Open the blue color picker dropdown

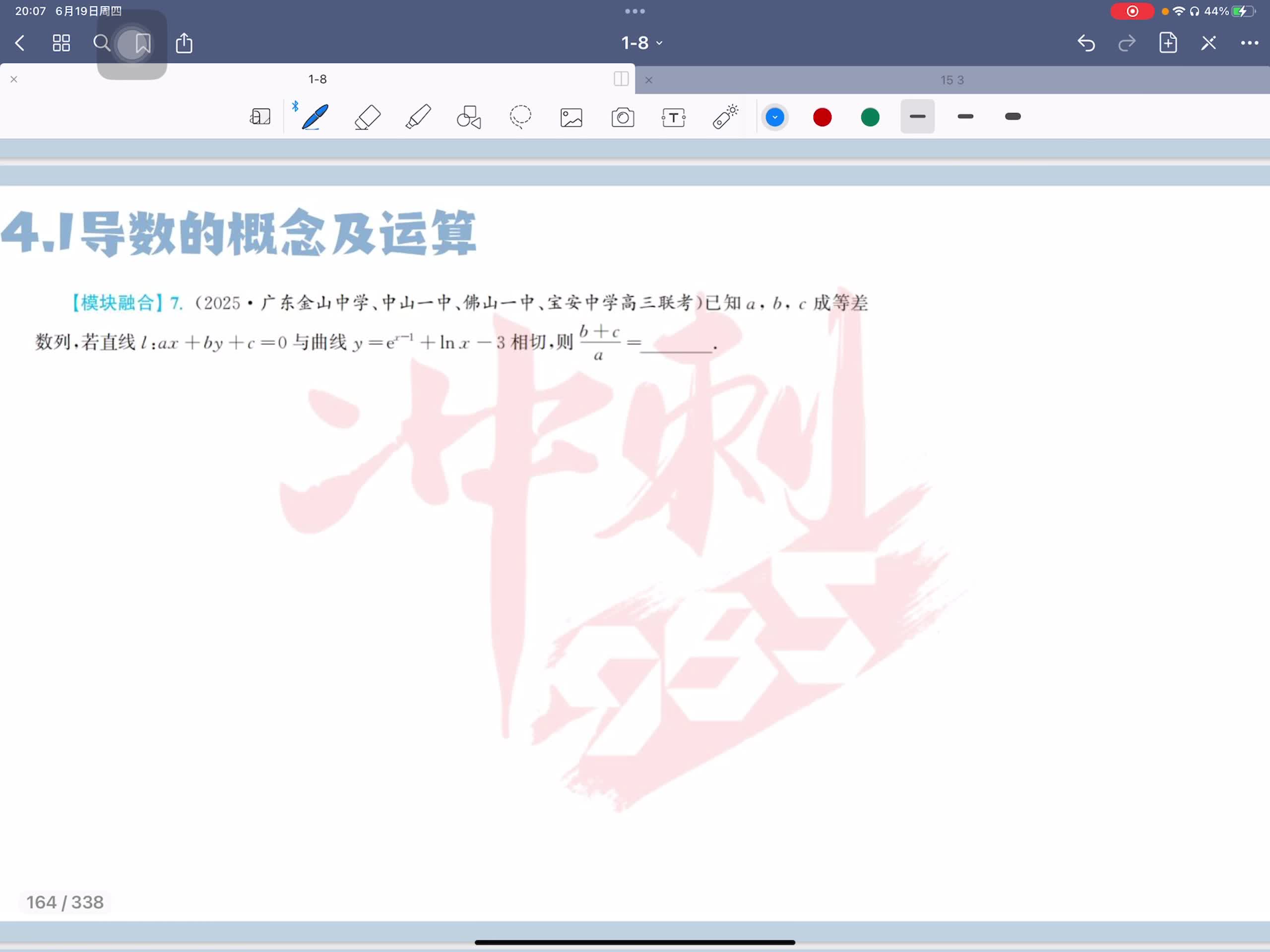[774, 117]
